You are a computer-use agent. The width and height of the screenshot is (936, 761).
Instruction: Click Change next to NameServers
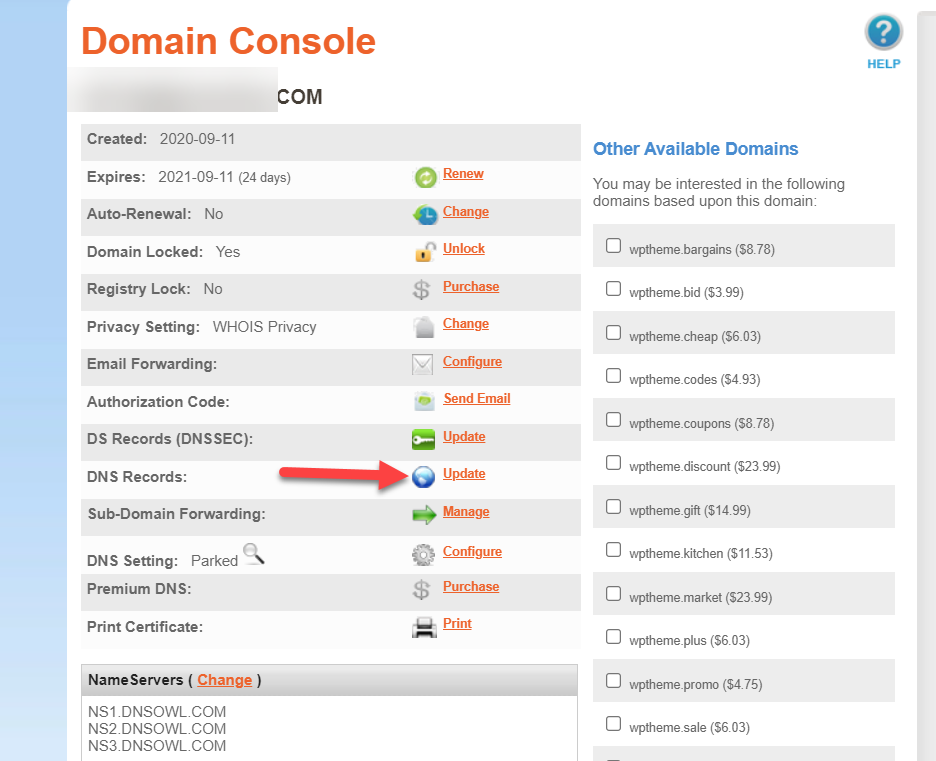(224, 680)
